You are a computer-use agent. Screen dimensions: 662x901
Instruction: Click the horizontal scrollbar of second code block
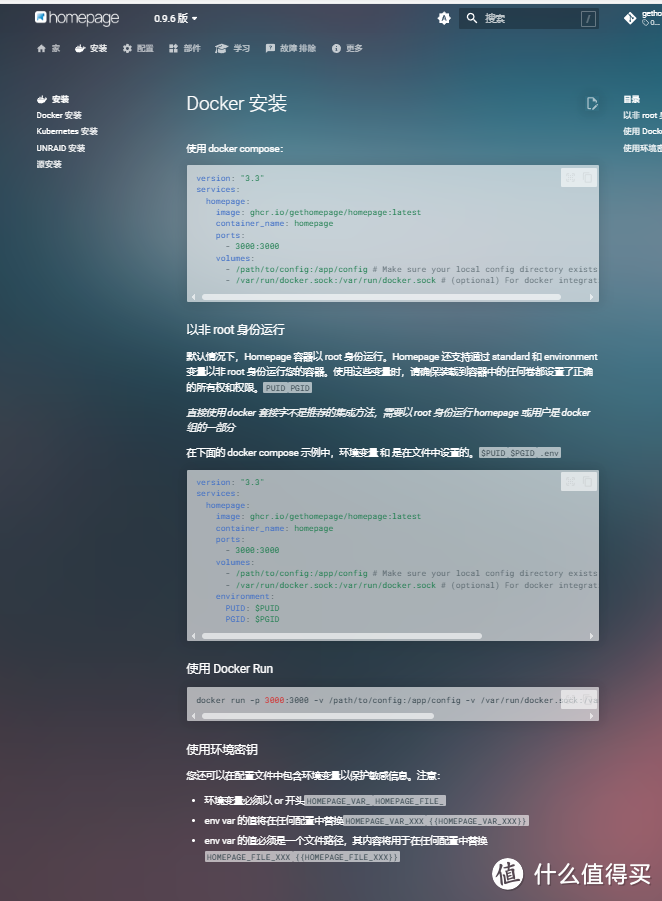coord(342,636)
